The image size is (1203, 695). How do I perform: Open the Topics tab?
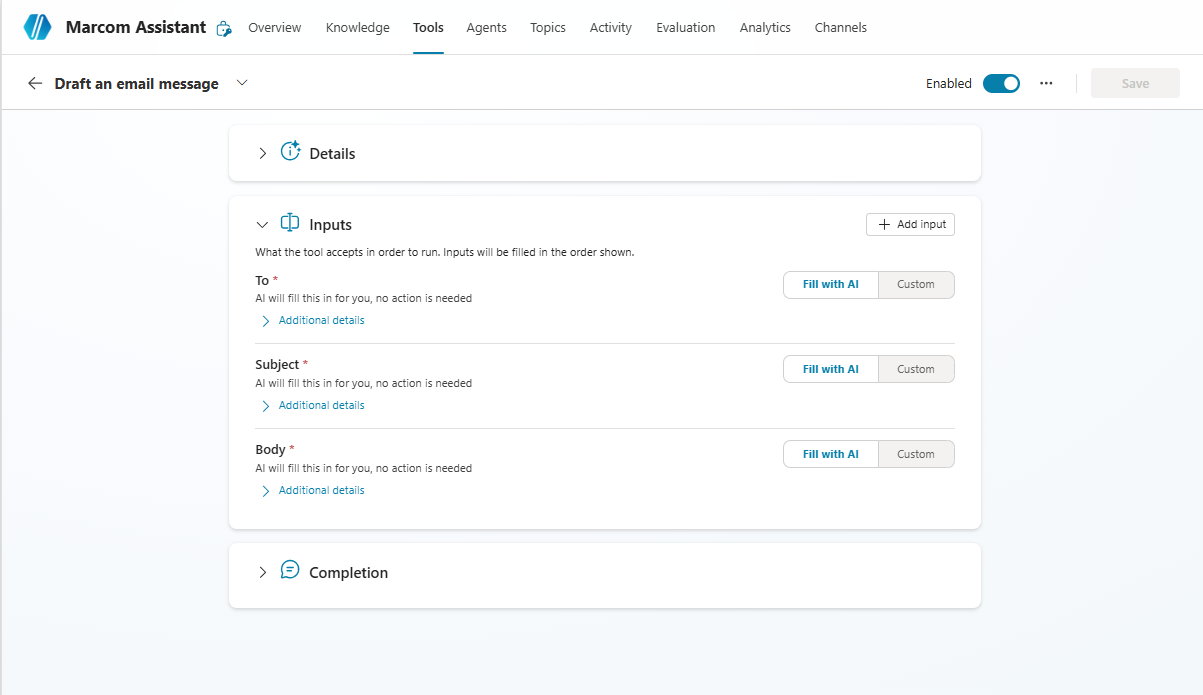click(x=548, y=28)
